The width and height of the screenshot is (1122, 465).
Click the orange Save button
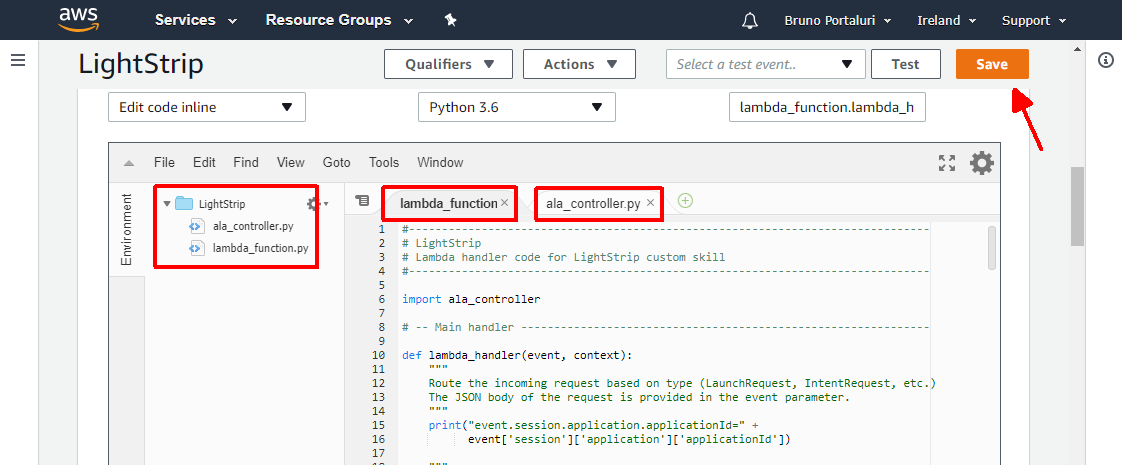click(x=991, y=64)
